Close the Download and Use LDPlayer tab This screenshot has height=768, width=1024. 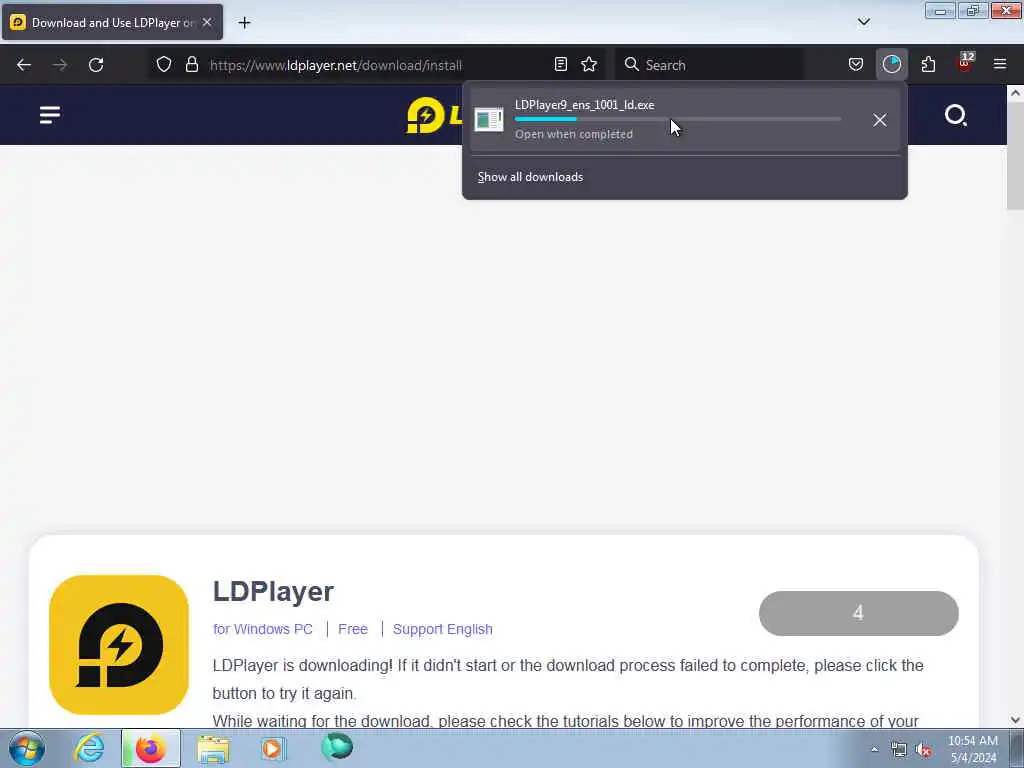(x=207, y=22)
